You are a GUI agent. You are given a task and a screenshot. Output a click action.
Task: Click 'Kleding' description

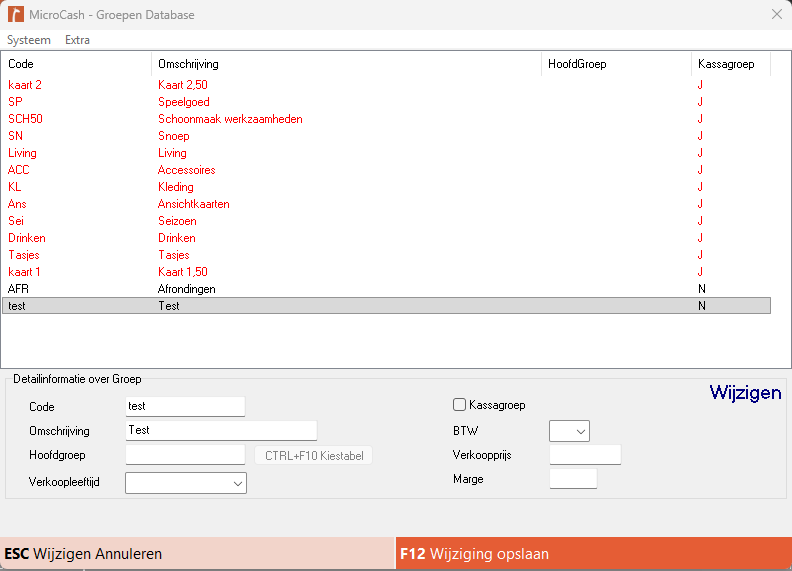[x=175, y=187]
